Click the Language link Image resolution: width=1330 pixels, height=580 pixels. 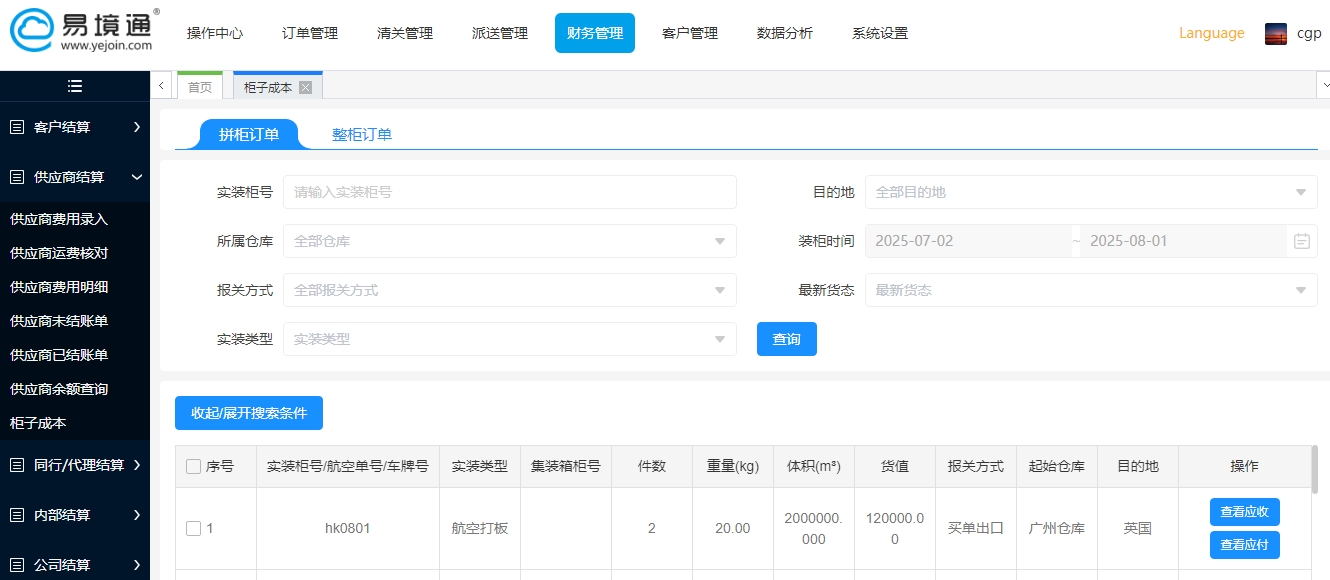pyautogui.click(x=1211, y=32)
